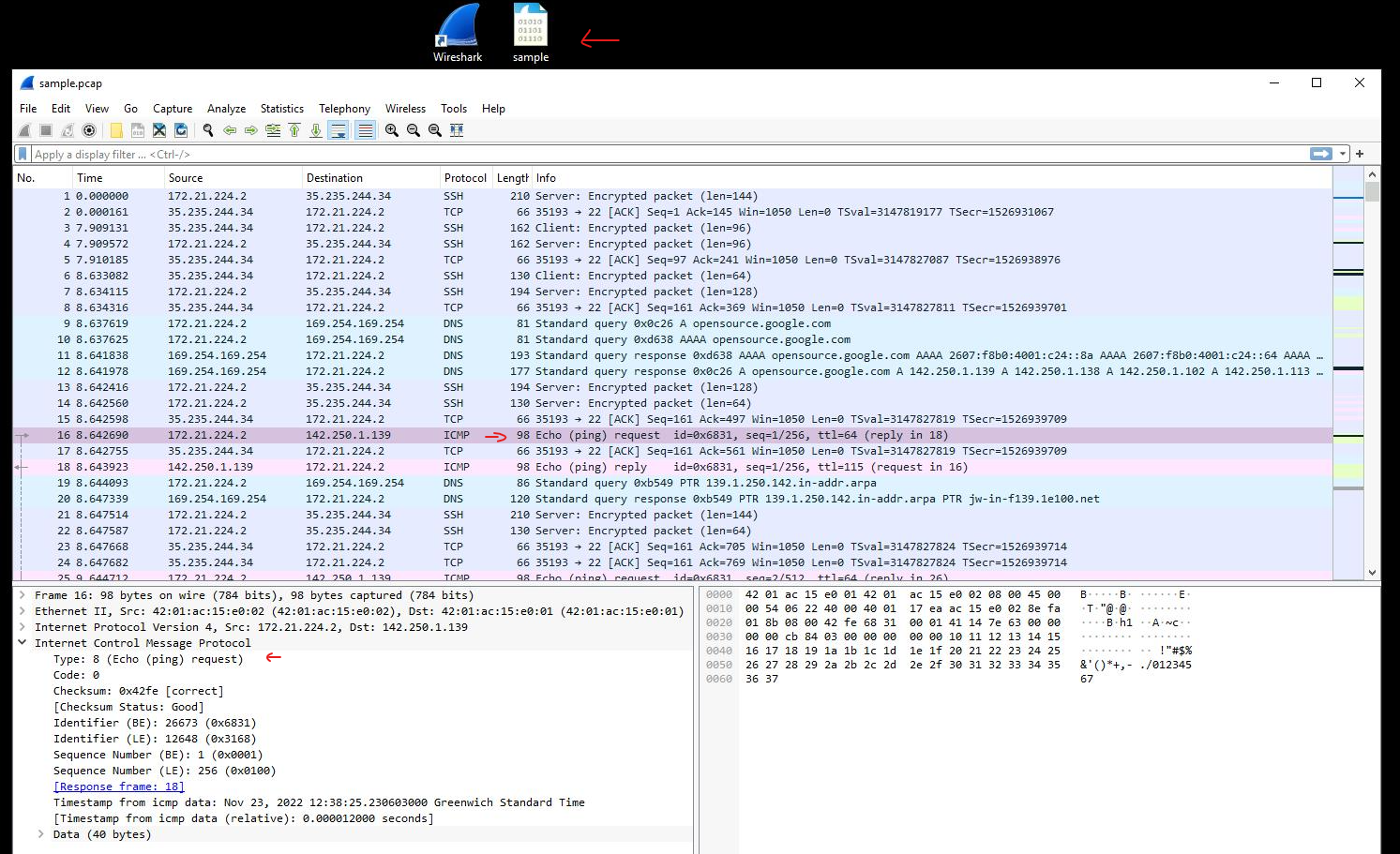Collapse Internet Control Message Protocol tree
This screenshot has width=1400, height=854.
point(23,643)
